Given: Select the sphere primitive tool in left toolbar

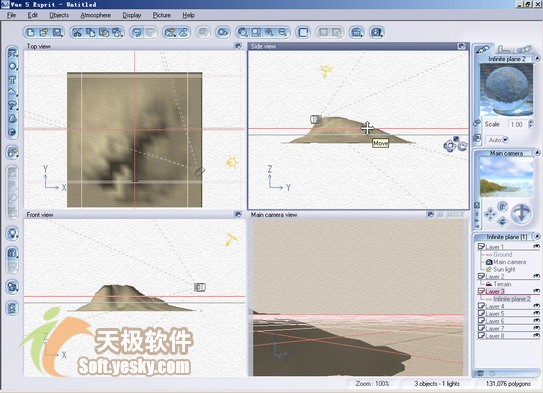Looking at the screenshot, I should 12,66.
